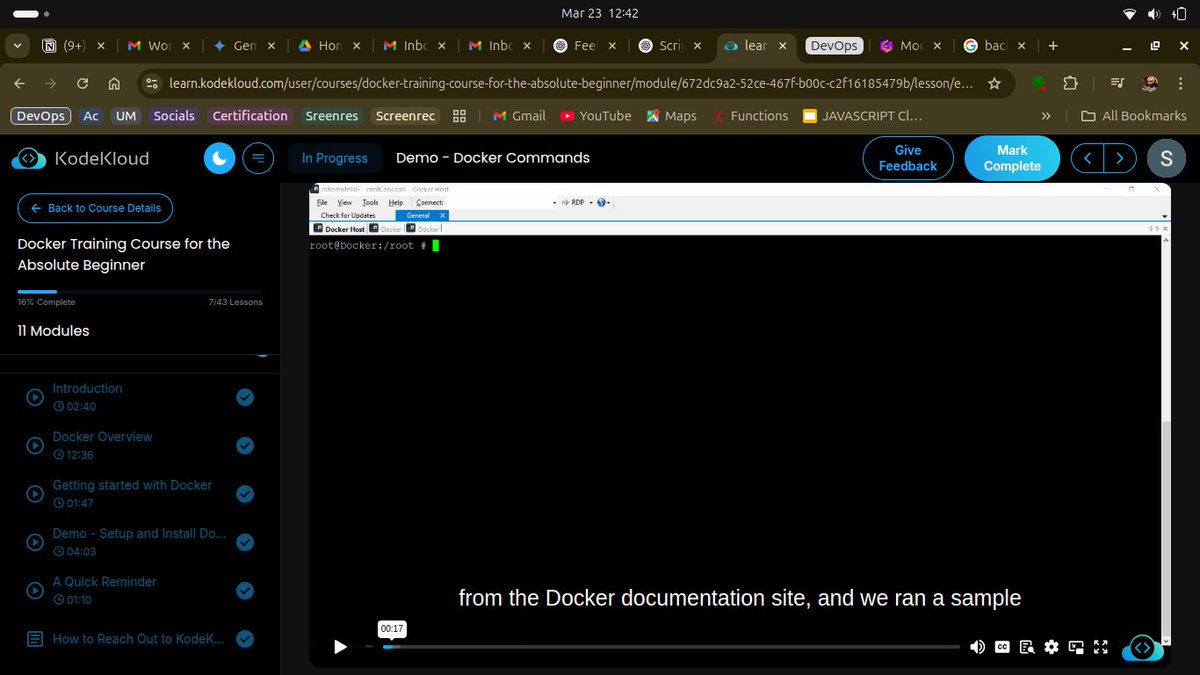
Task: Click checkmark for How to Reach Out
Action: (245, 638)
